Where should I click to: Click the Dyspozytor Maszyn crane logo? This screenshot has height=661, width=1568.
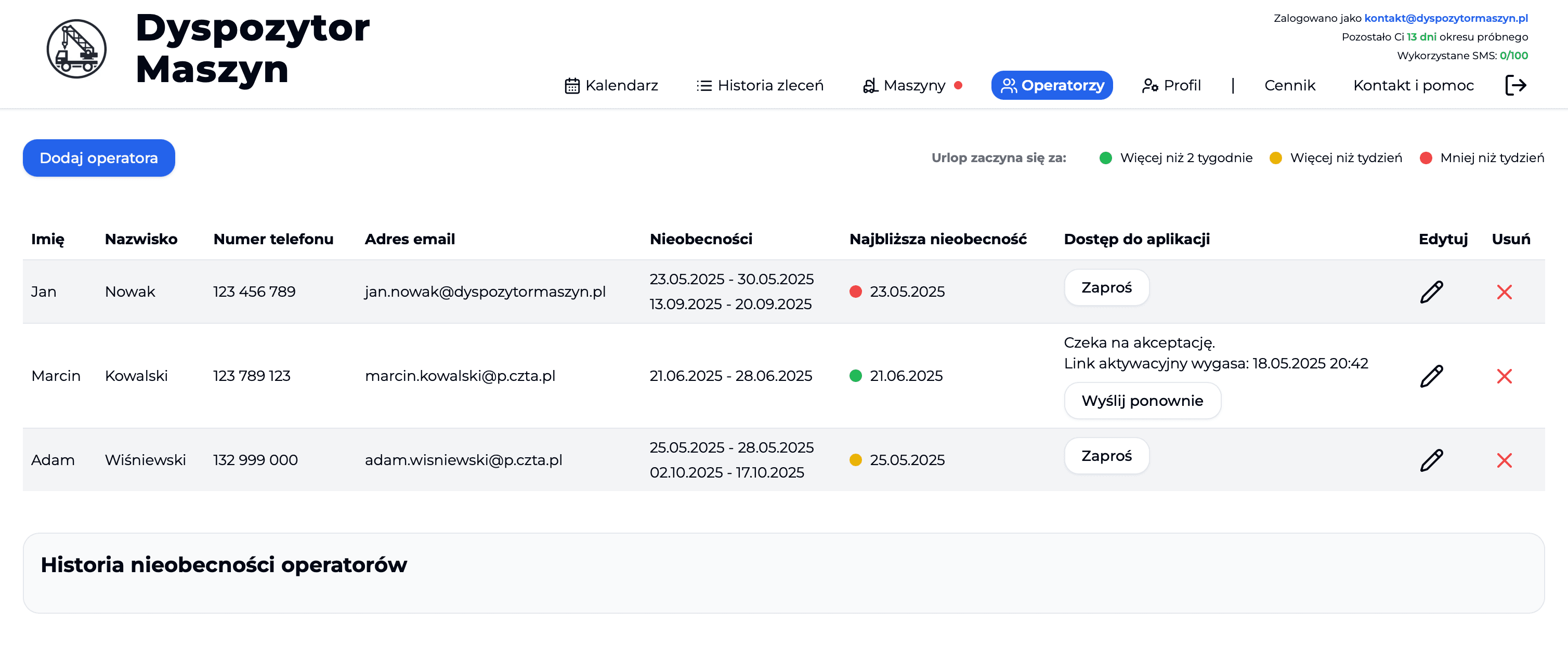pyautogui.click(x=77, y=49)
